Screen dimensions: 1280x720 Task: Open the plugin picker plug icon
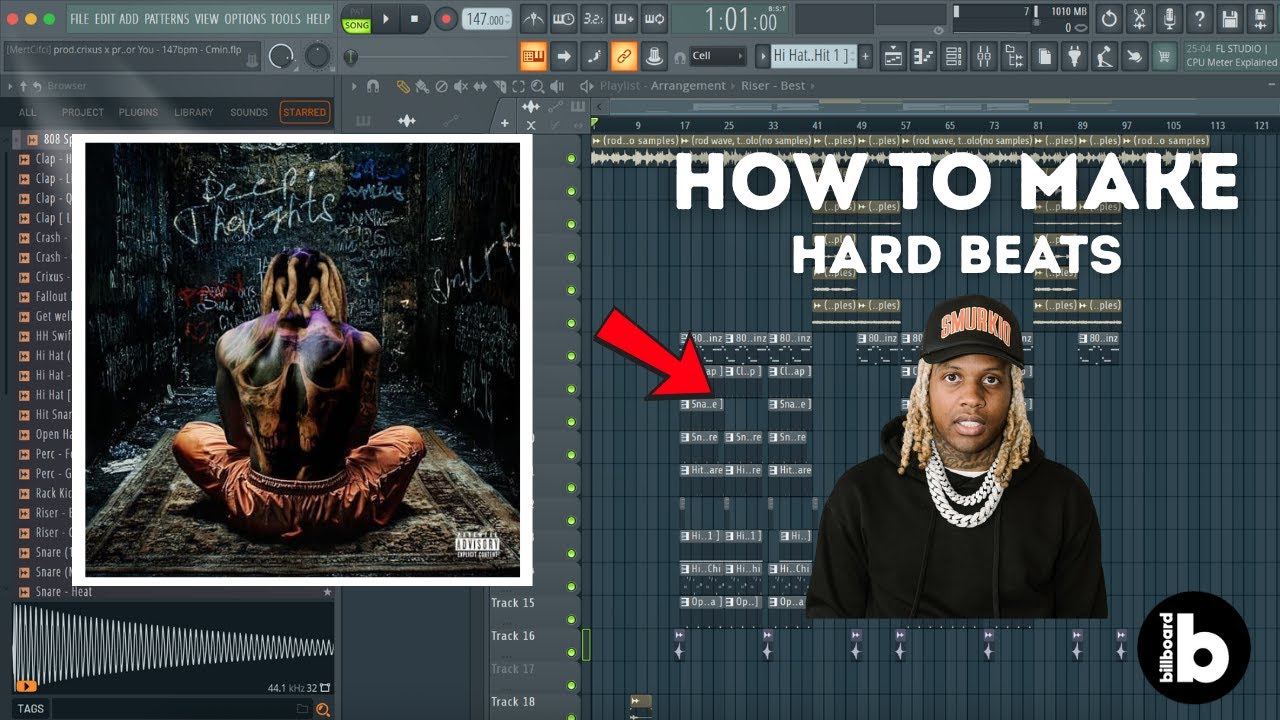(x=1075, y=56)
